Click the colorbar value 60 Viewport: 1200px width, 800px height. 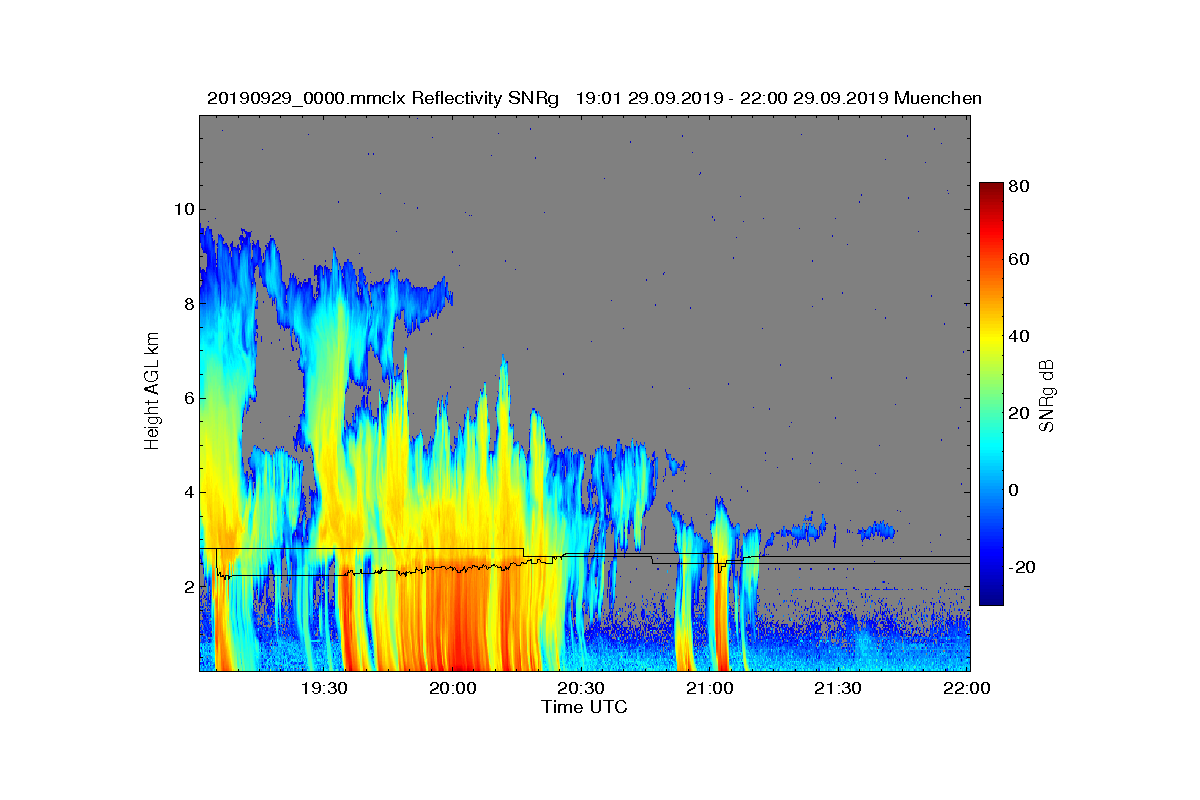click(x=1019, y=260)
